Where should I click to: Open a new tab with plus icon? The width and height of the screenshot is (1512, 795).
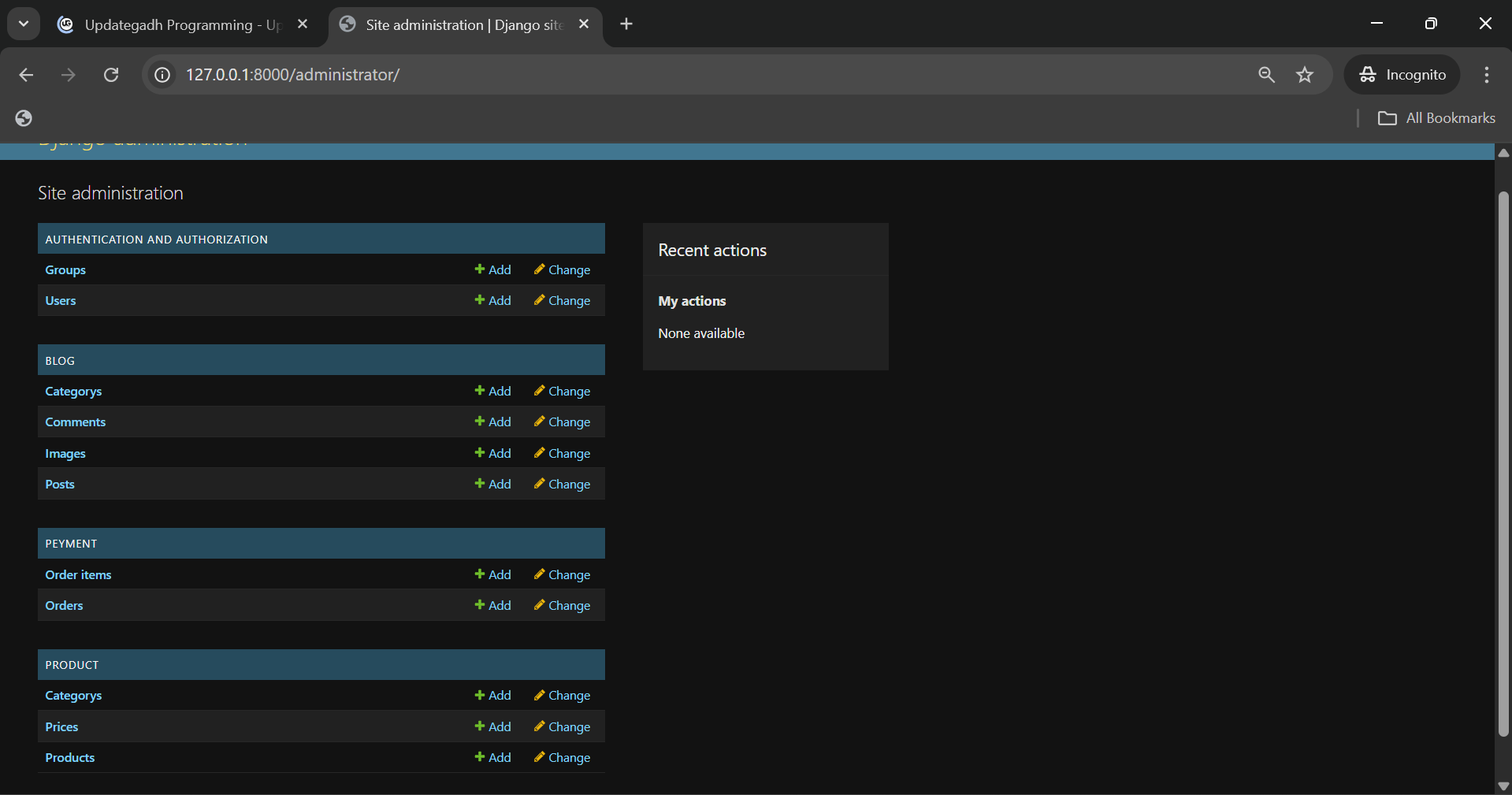[x=626, y=24]
